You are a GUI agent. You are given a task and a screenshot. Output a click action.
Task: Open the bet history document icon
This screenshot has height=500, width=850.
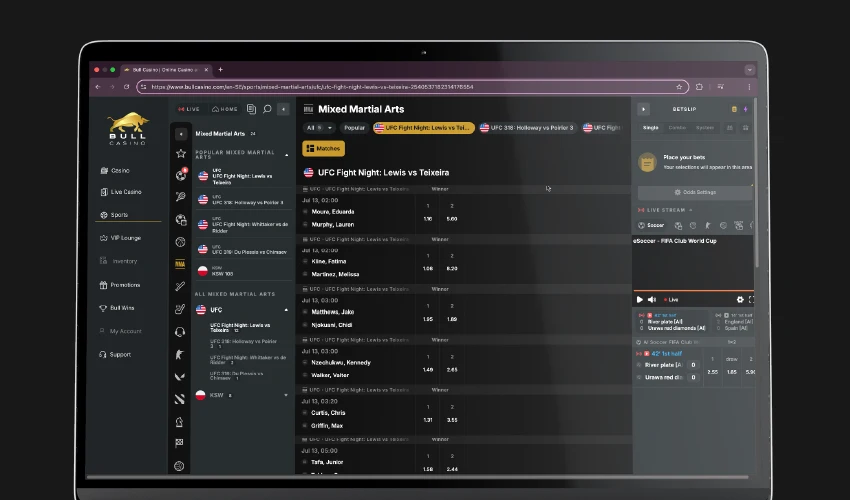point(251,109)
